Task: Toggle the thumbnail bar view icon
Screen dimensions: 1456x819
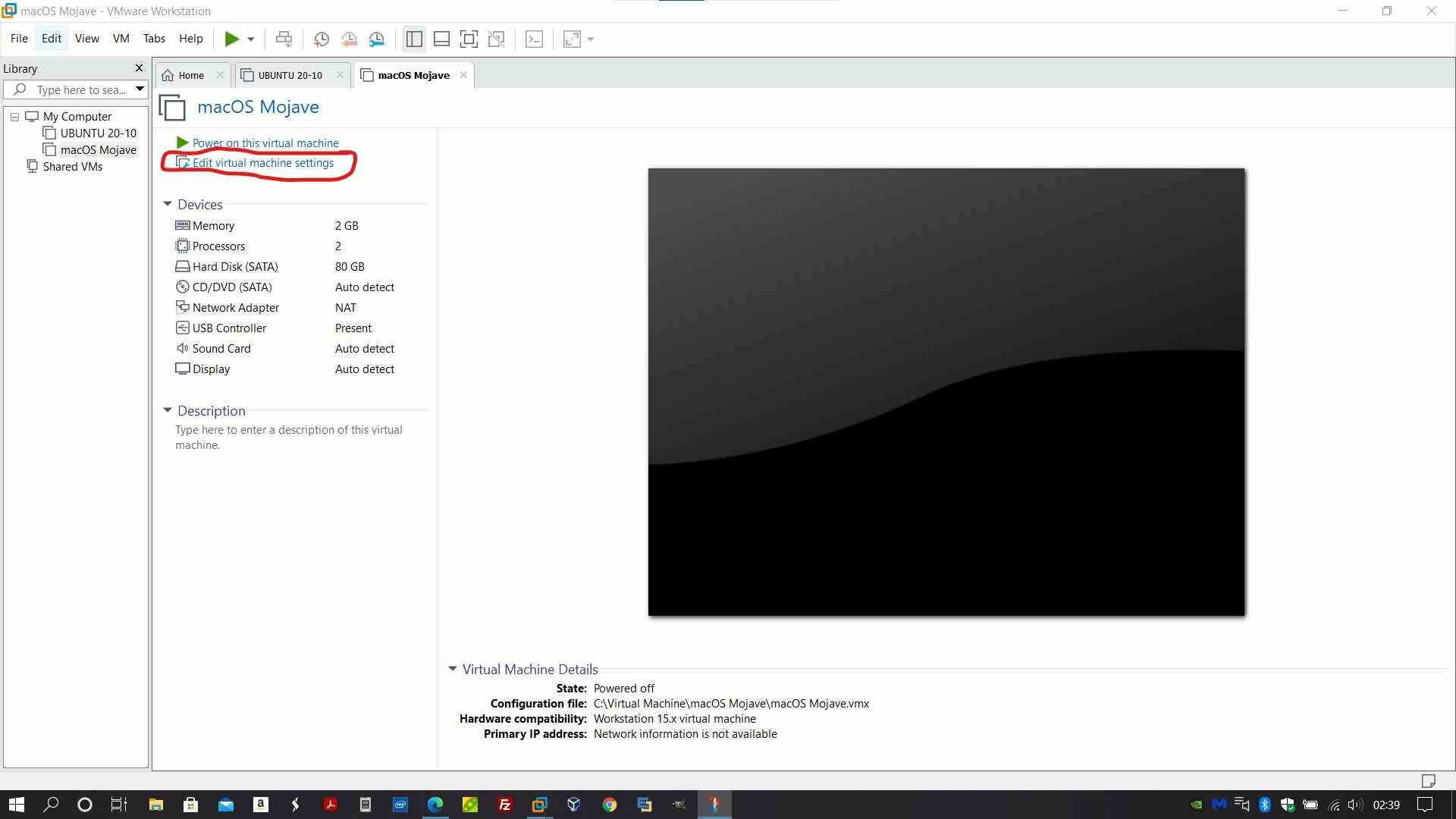Action: pyautogui.click(x=441, y=39)
